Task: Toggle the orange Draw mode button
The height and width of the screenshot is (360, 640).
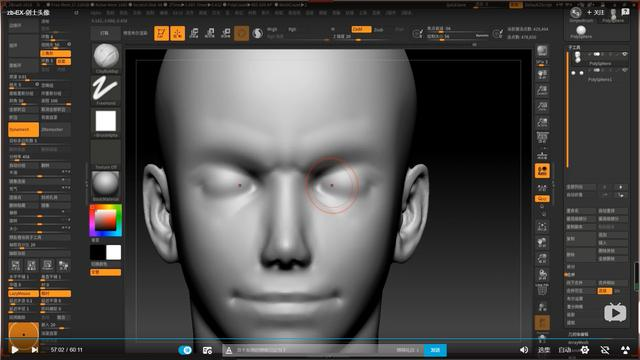Action: point(178,33)
